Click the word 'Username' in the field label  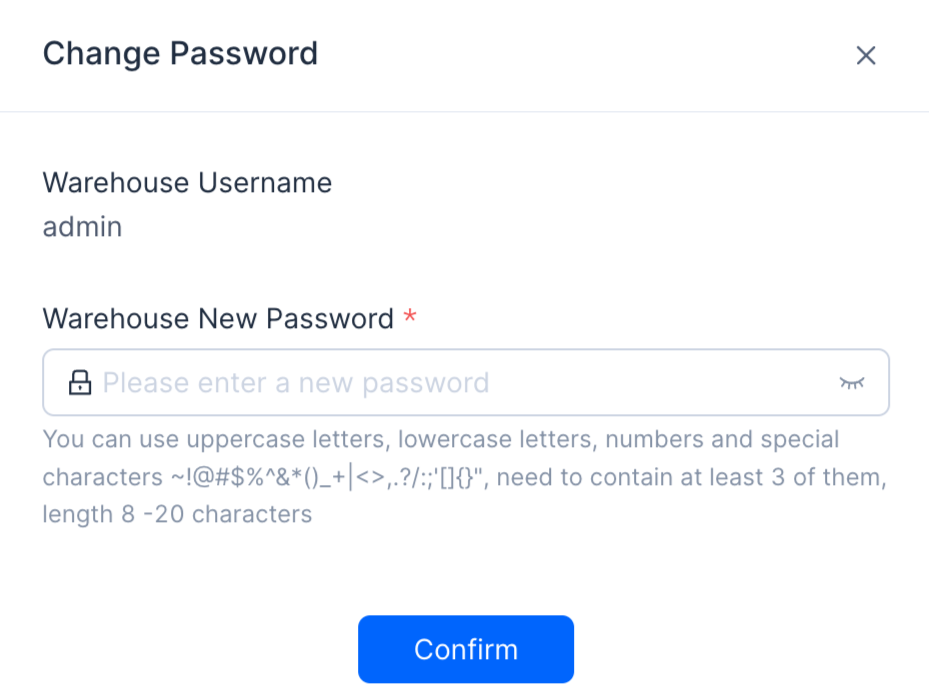click(265, 182)
